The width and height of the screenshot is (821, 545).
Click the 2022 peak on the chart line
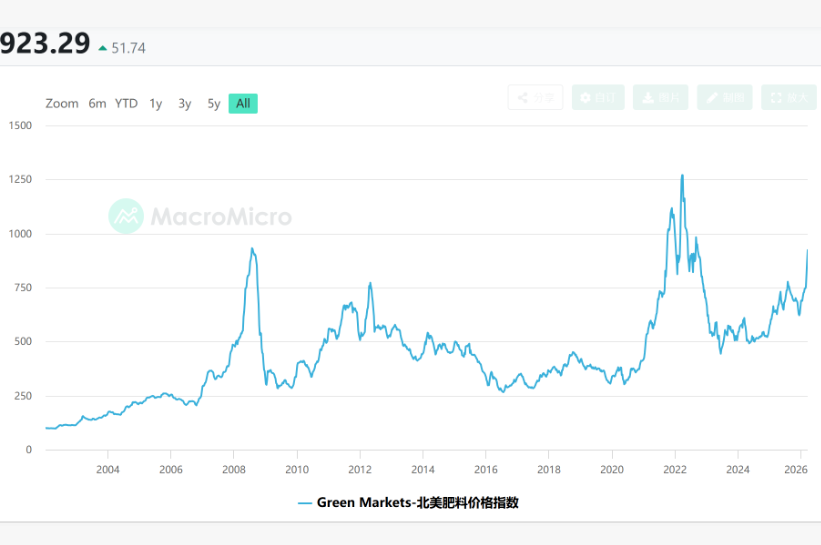tap(682, 176)
